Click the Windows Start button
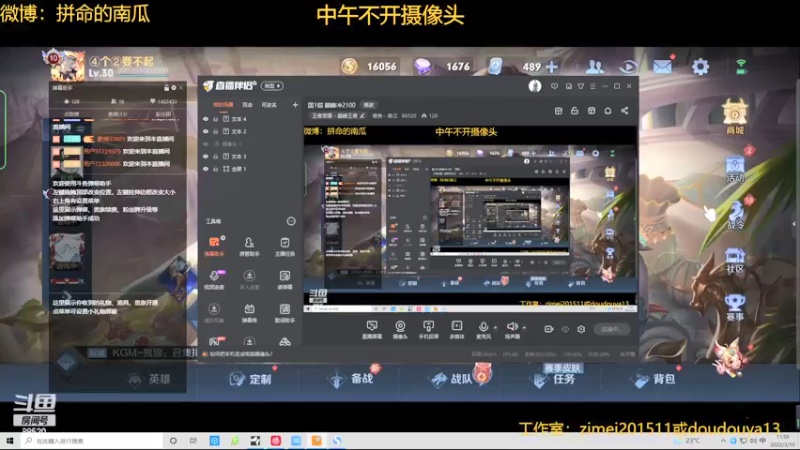 [9, 441]
